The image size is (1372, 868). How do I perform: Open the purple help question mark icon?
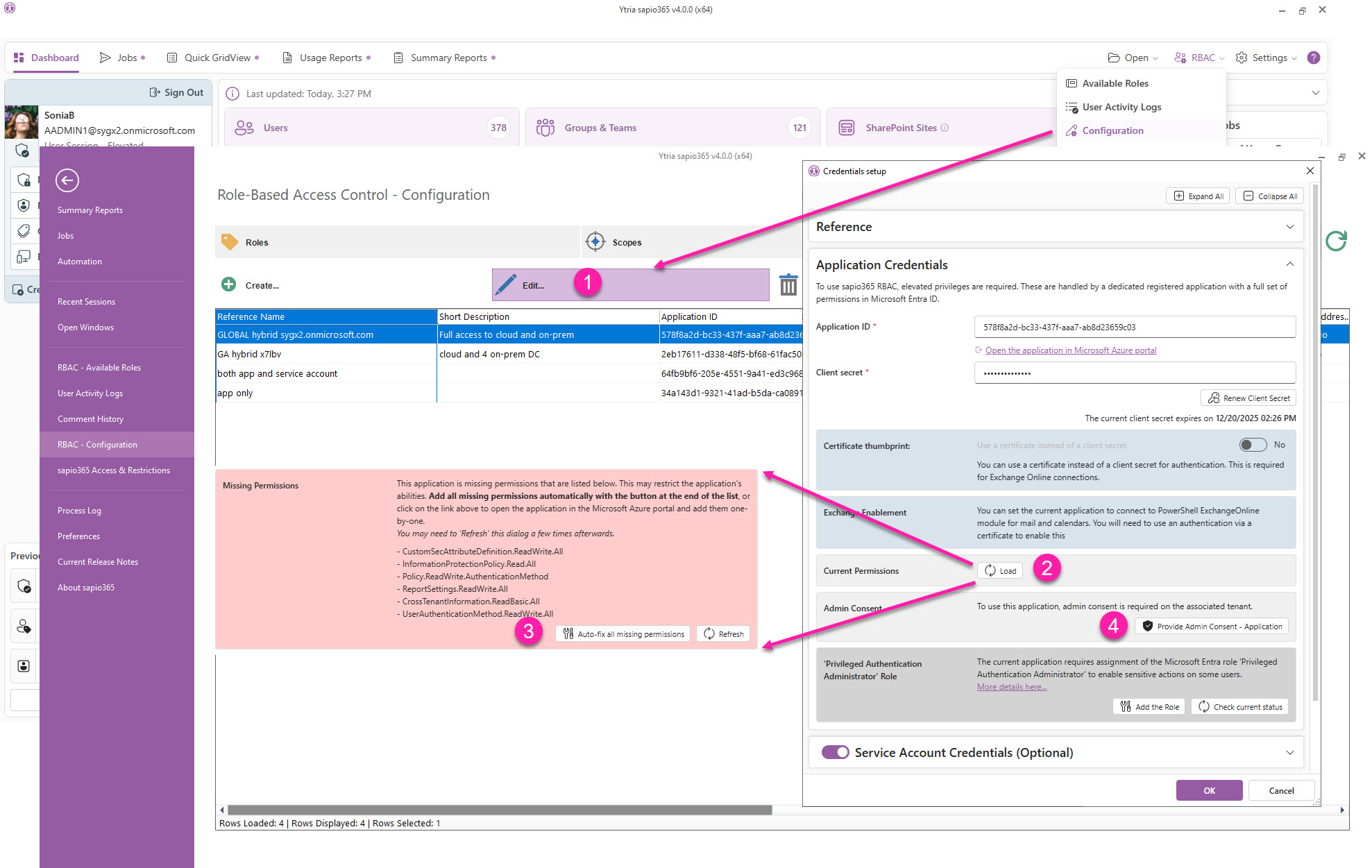coord(1313,58)
